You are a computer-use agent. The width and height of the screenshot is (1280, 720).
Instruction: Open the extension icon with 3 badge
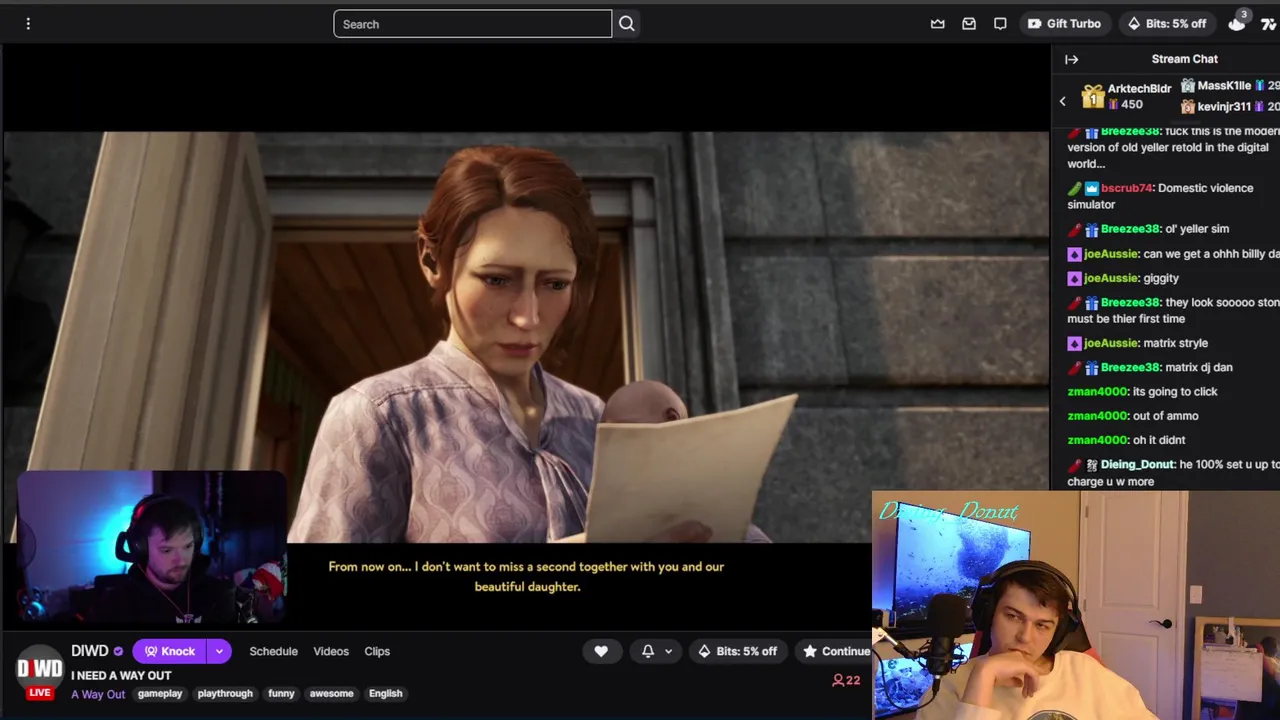point(1238,22)
